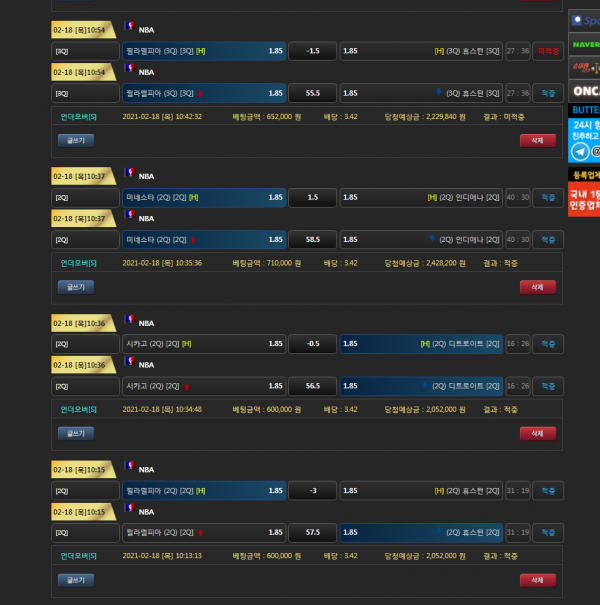Open the ONCA banner in the sidebar
The height and width of the screenshot is (605, 600).
tap(584, 89)
